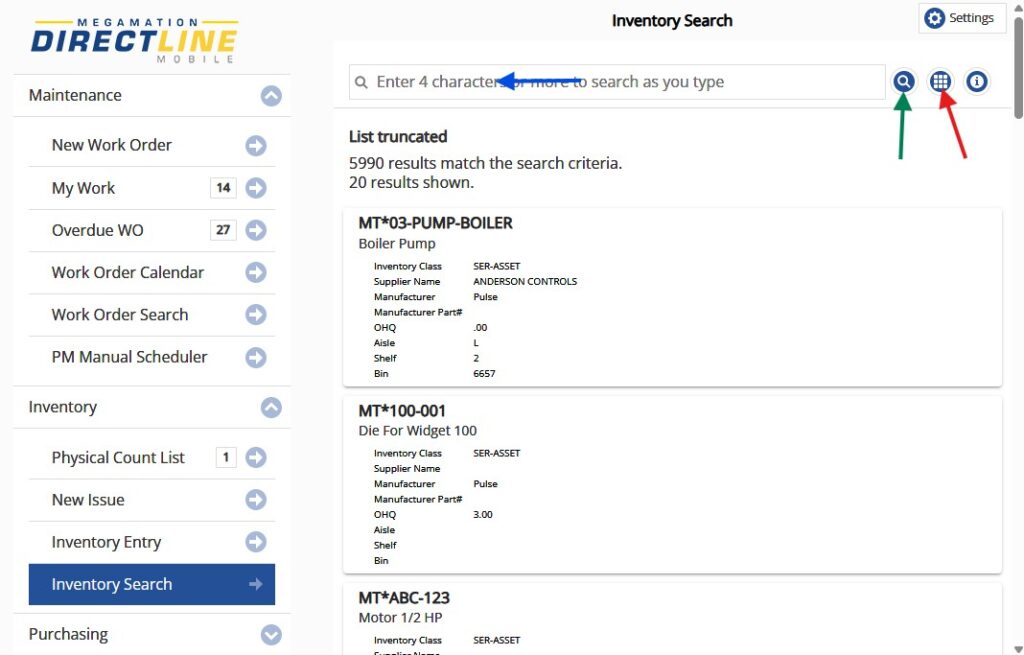Expand the Purchasing section
Viewport: 1024px width, 655px height.
271,635
